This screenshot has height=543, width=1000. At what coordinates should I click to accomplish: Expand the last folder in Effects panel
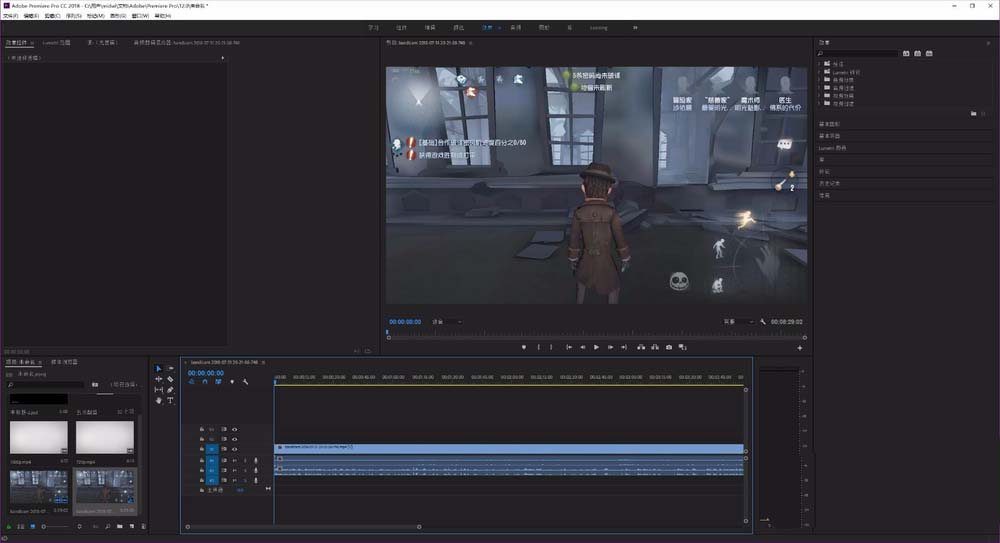coord(820,103)
